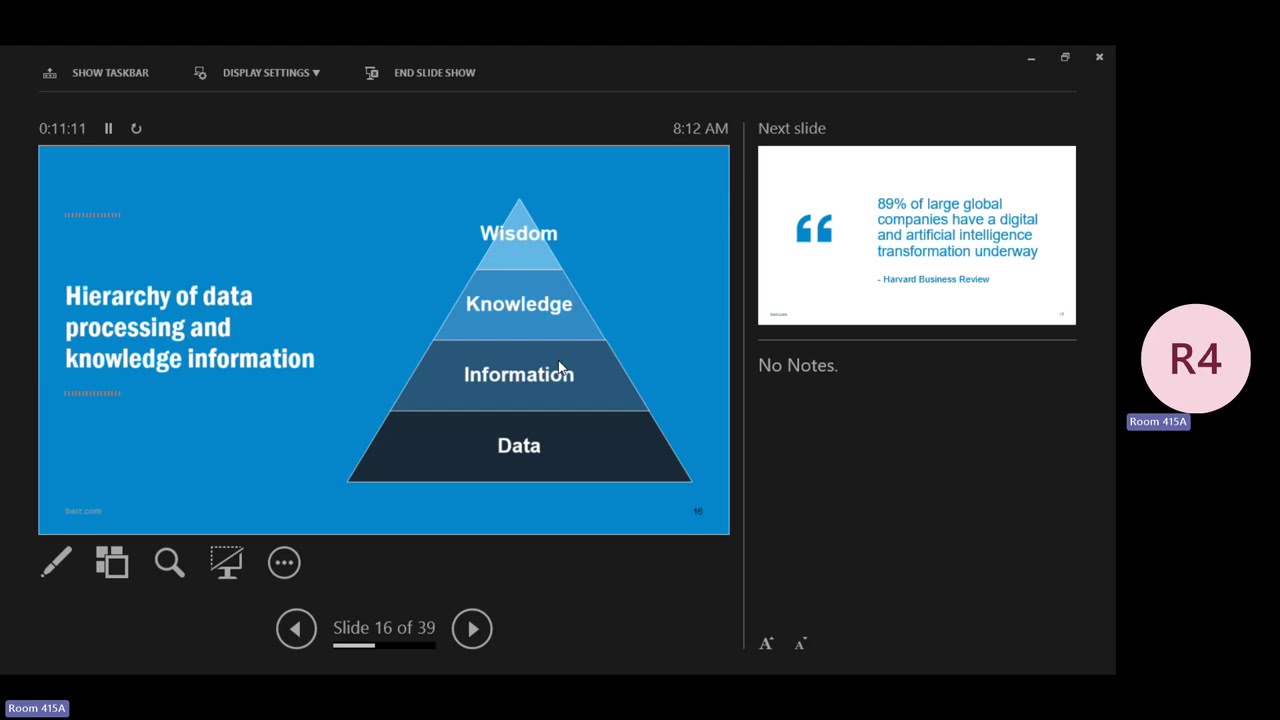The height and width of the screenshot is (720, 1280).
Task: Click the Data pyramid tier
Action: tap(518, 446)
